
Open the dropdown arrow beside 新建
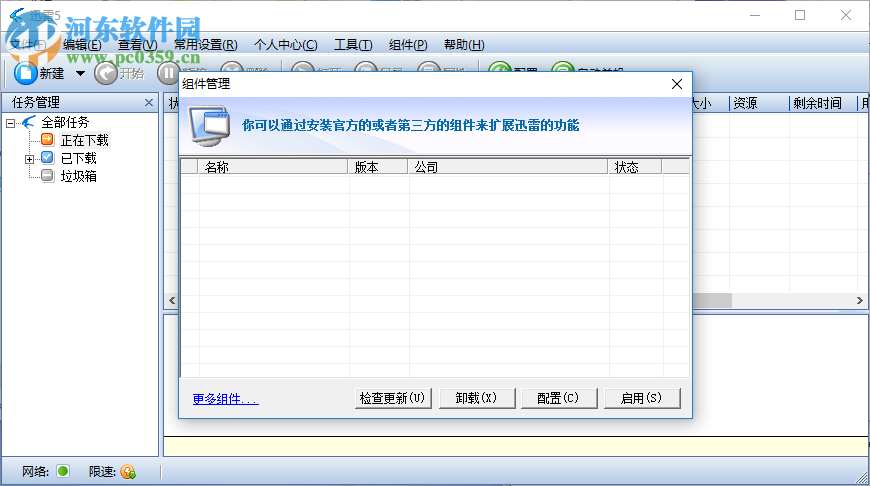click(x=80, y=73)
